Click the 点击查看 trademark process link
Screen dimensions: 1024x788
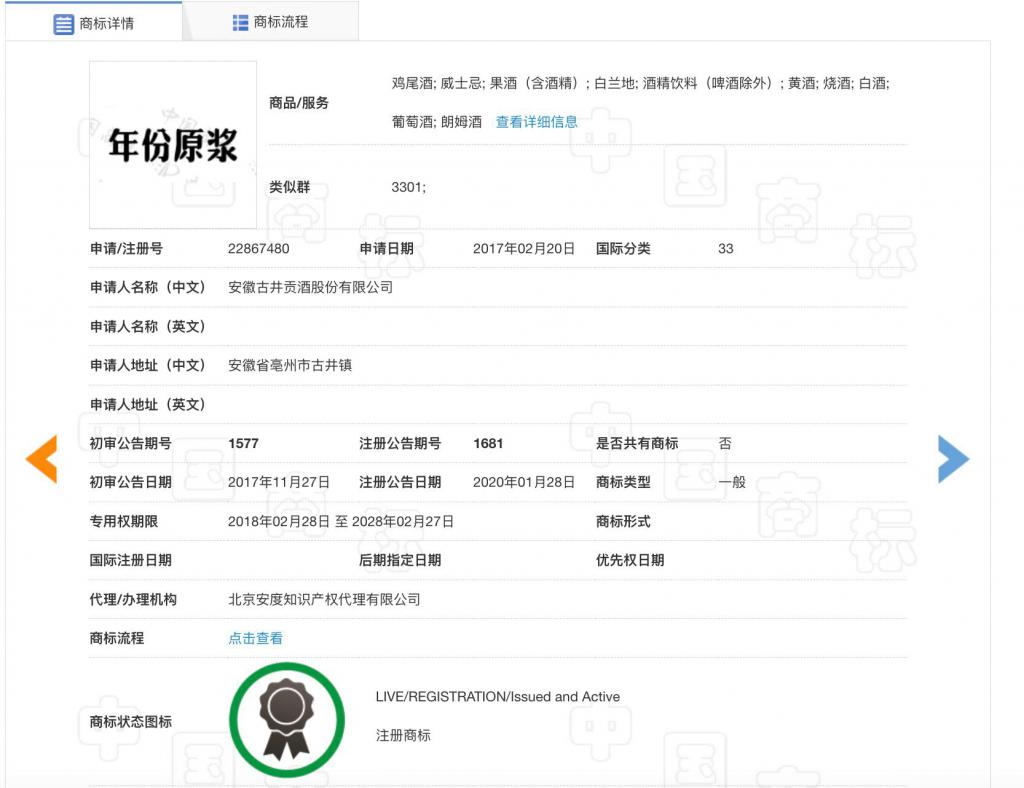tap(255, 638)
